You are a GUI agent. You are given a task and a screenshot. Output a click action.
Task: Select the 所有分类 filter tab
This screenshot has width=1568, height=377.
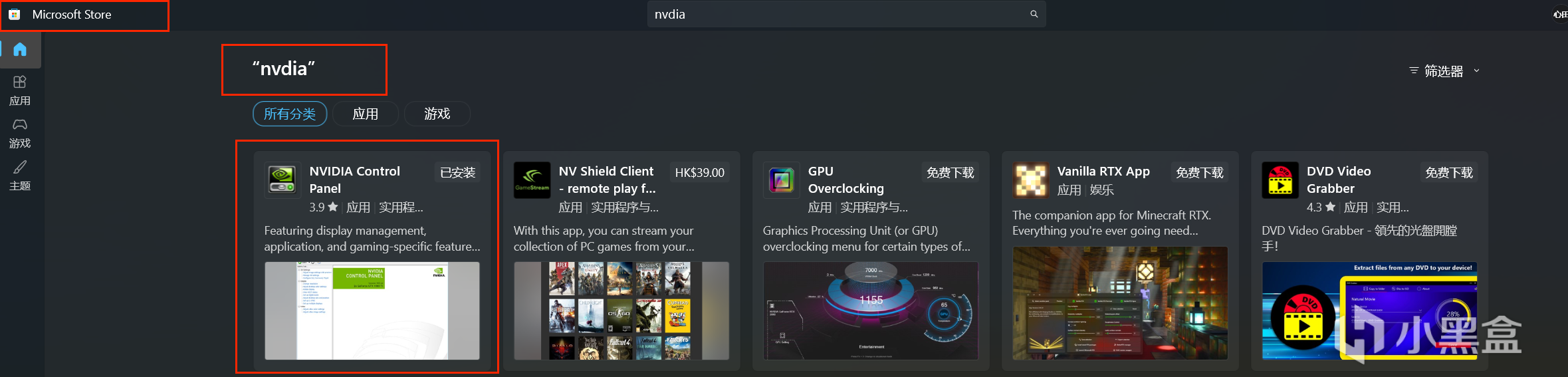pos(290,114)
